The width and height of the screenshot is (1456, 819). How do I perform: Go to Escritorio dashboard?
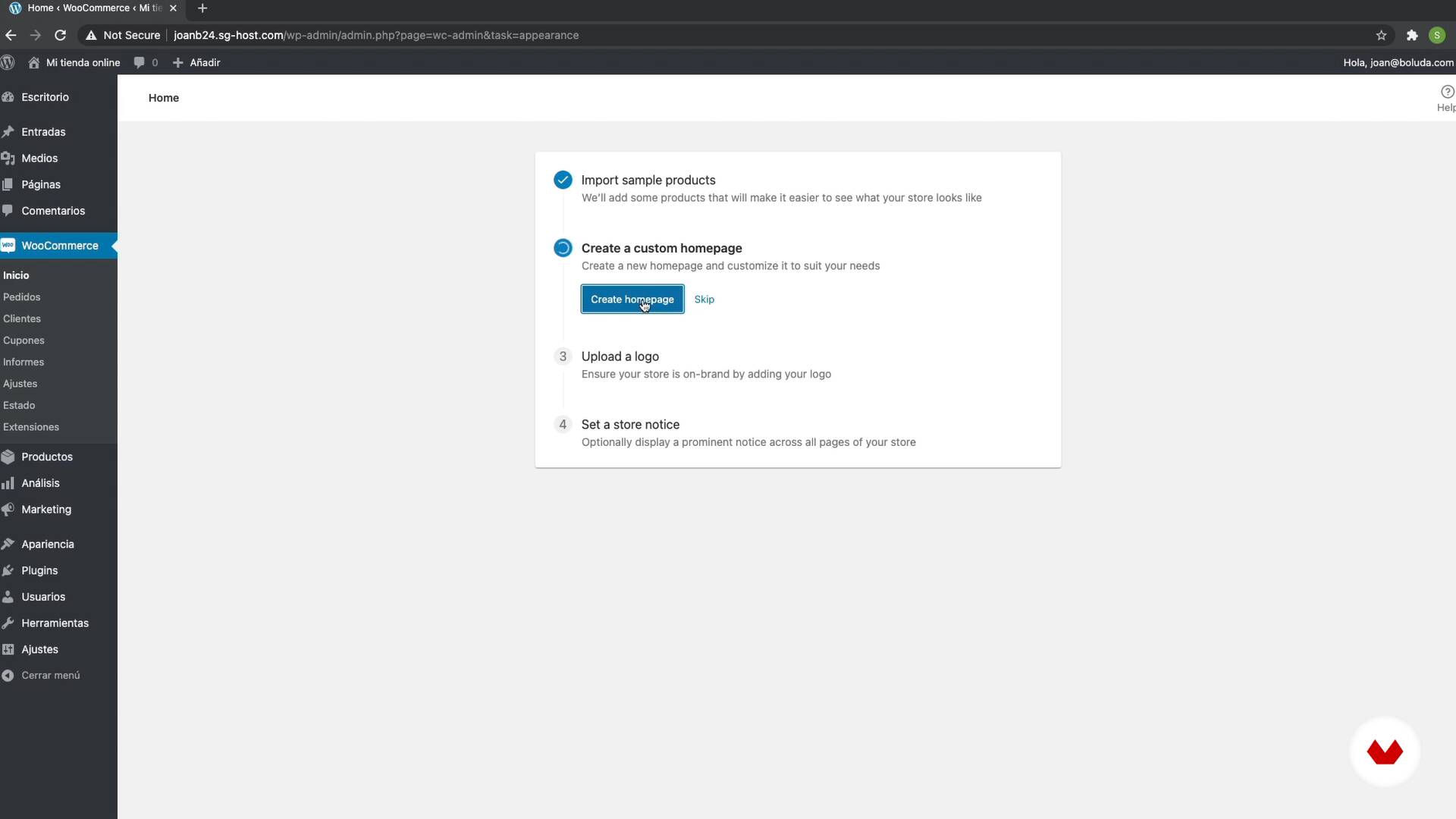point(45,97)
